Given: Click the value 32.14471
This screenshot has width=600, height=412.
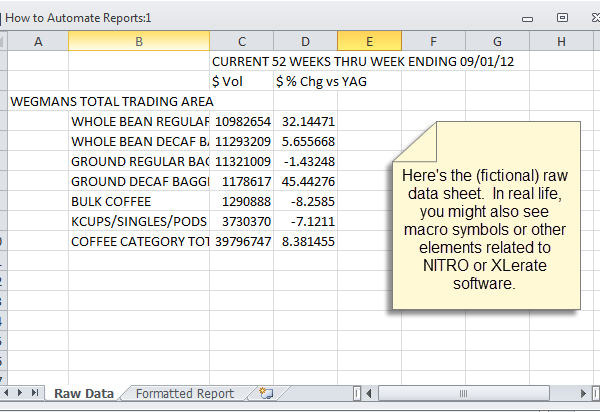Looking at the screenshot, I should pos(305,121).
